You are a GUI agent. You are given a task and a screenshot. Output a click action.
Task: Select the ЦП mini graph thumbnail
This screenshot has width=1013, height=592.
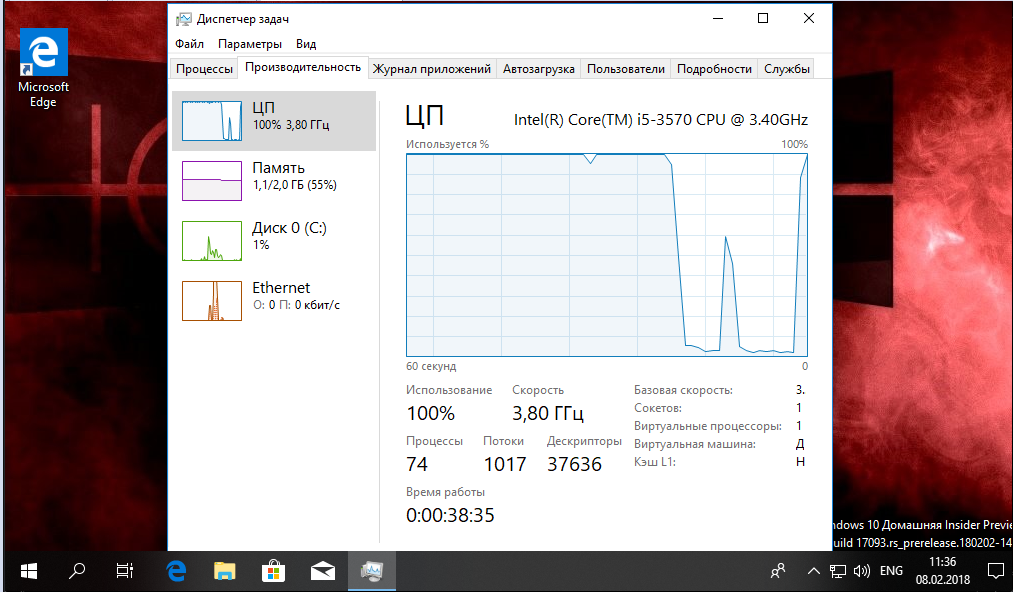212,121
